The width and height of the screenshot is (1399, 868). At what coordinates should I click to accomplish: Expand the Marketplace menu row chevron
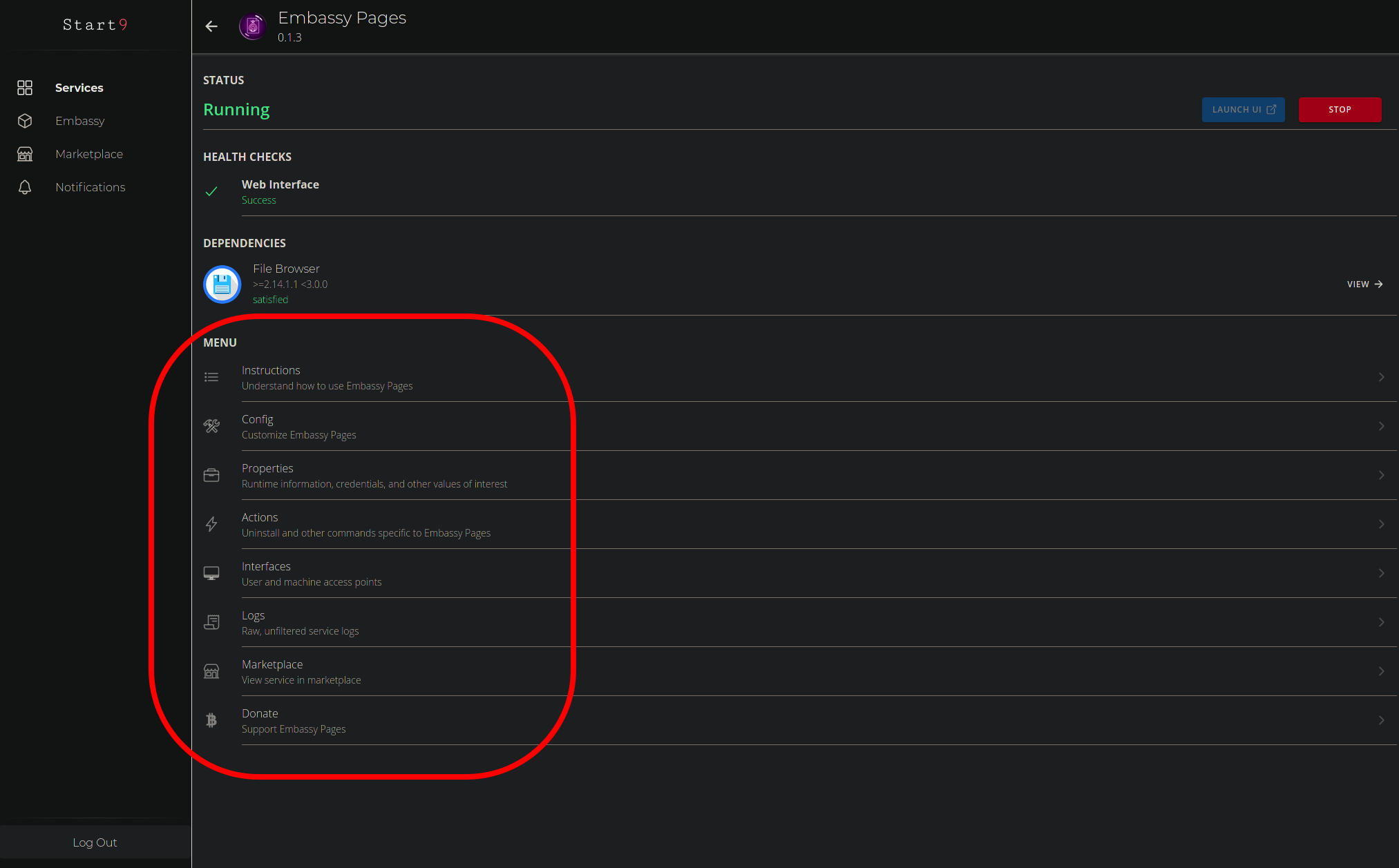pos(1381,671)
